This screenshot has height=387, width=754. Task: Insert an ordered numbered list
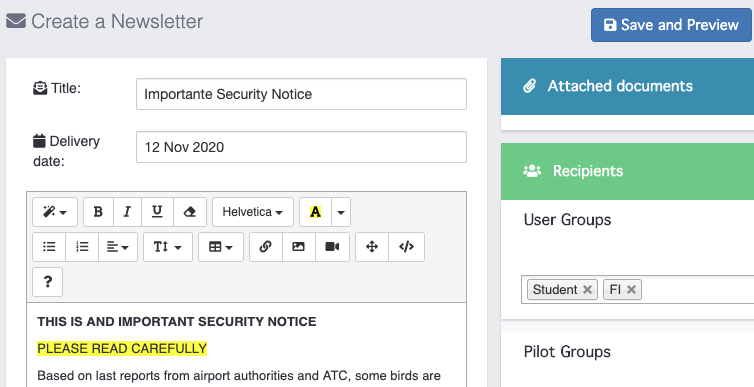point(82,247)
